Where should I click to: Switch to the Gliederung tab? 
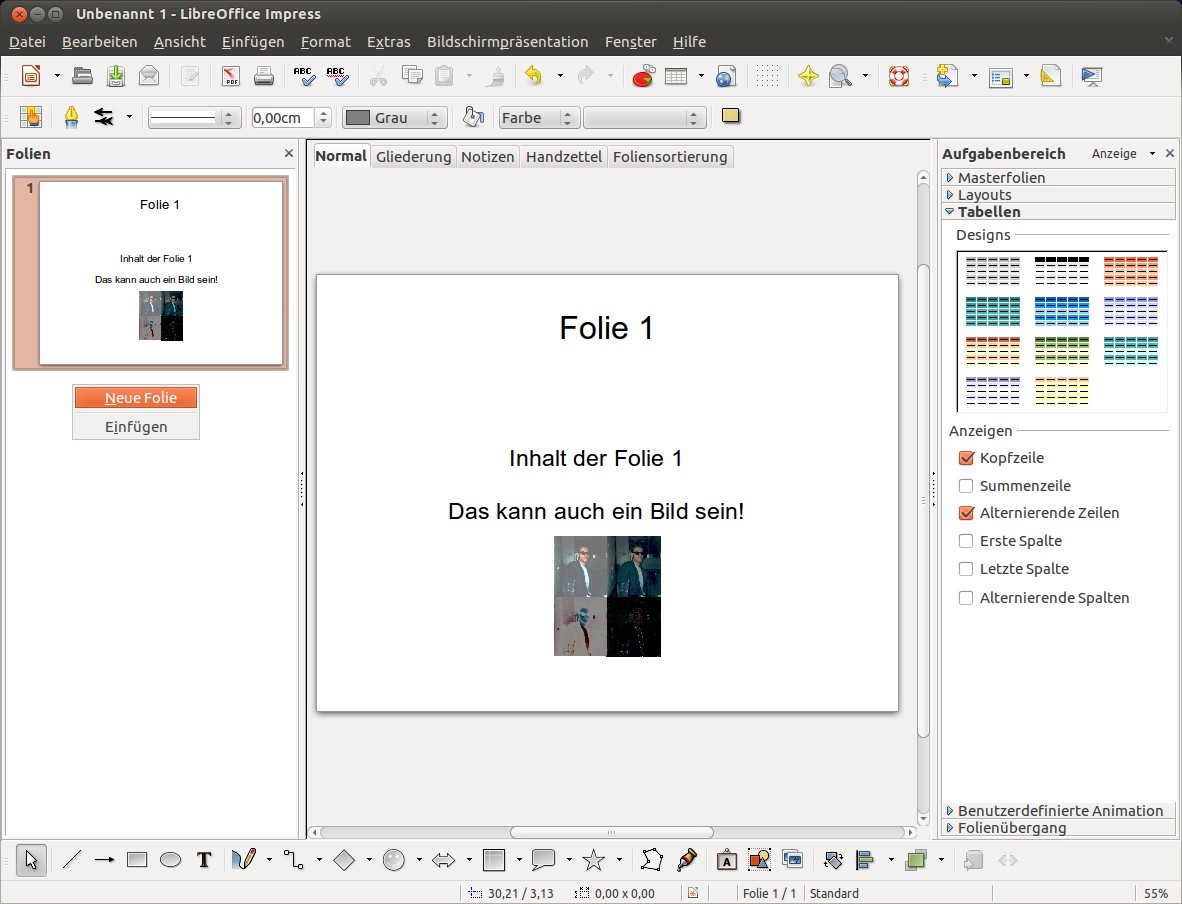[x=413, y=157]
